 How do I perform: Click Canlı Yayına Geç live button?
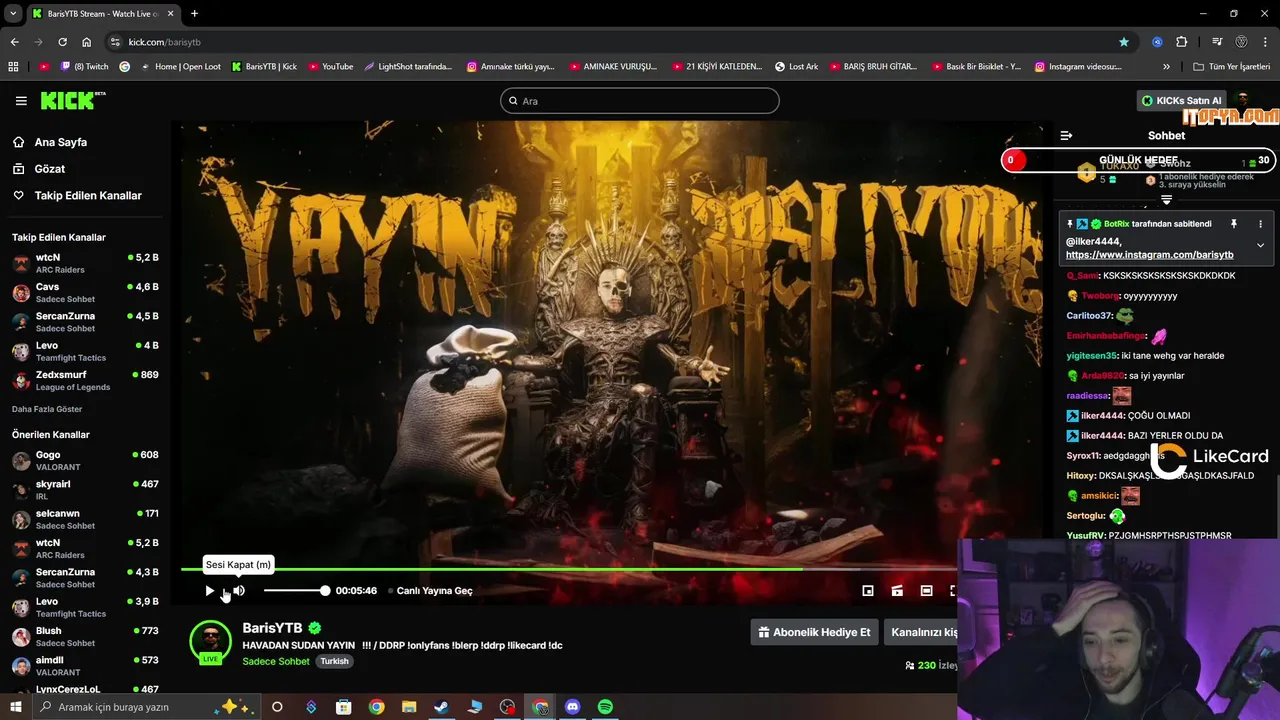pos(431,591)
